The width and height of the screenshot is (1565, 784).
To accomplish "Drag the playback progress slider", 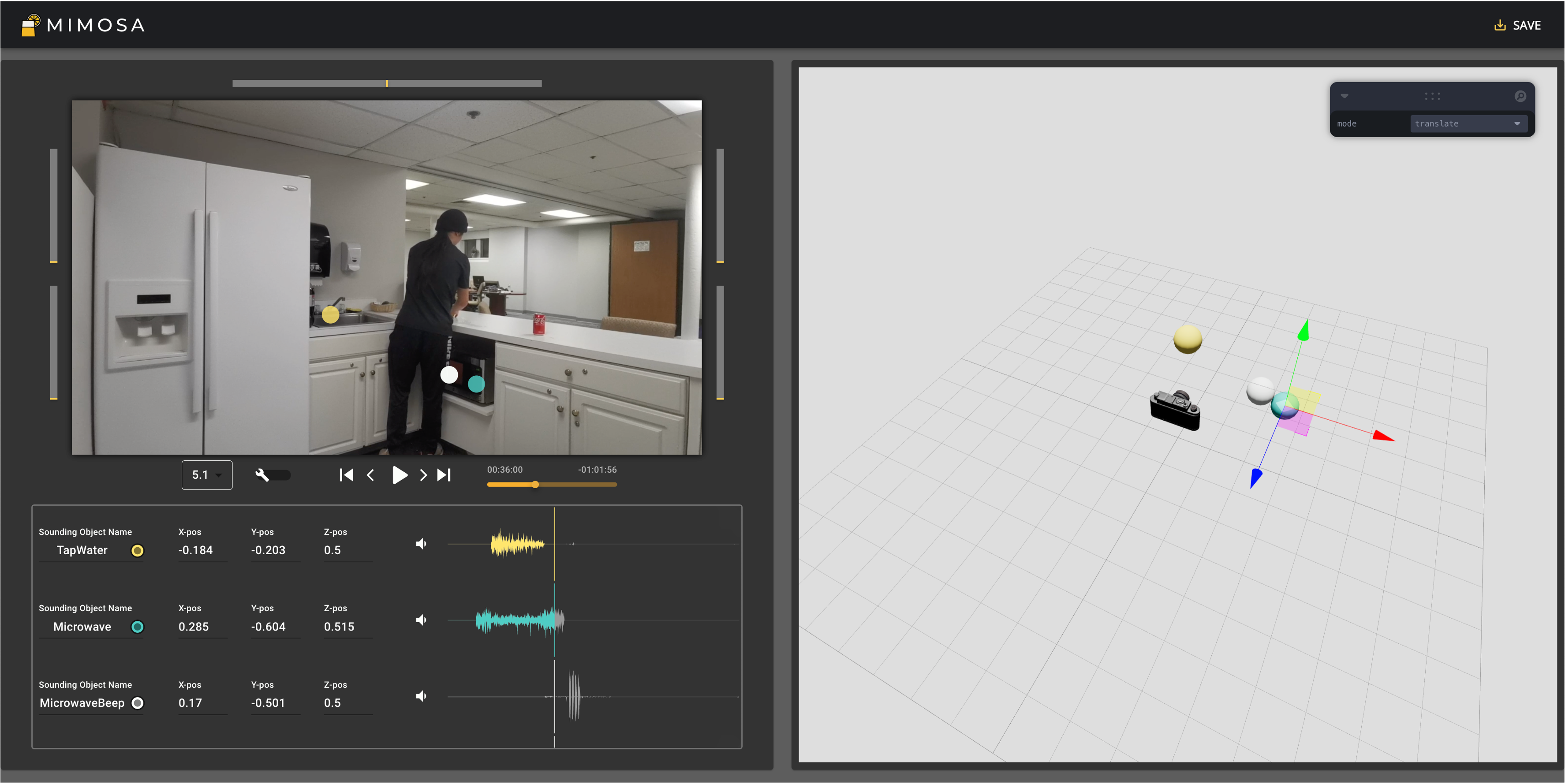I will [x=534, y=484].
